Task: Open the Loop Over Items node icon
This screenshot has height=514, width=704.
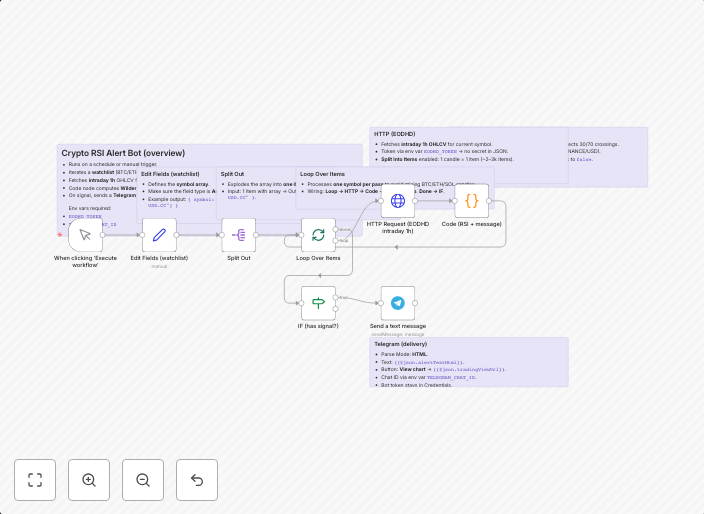Action: [318, 236]
